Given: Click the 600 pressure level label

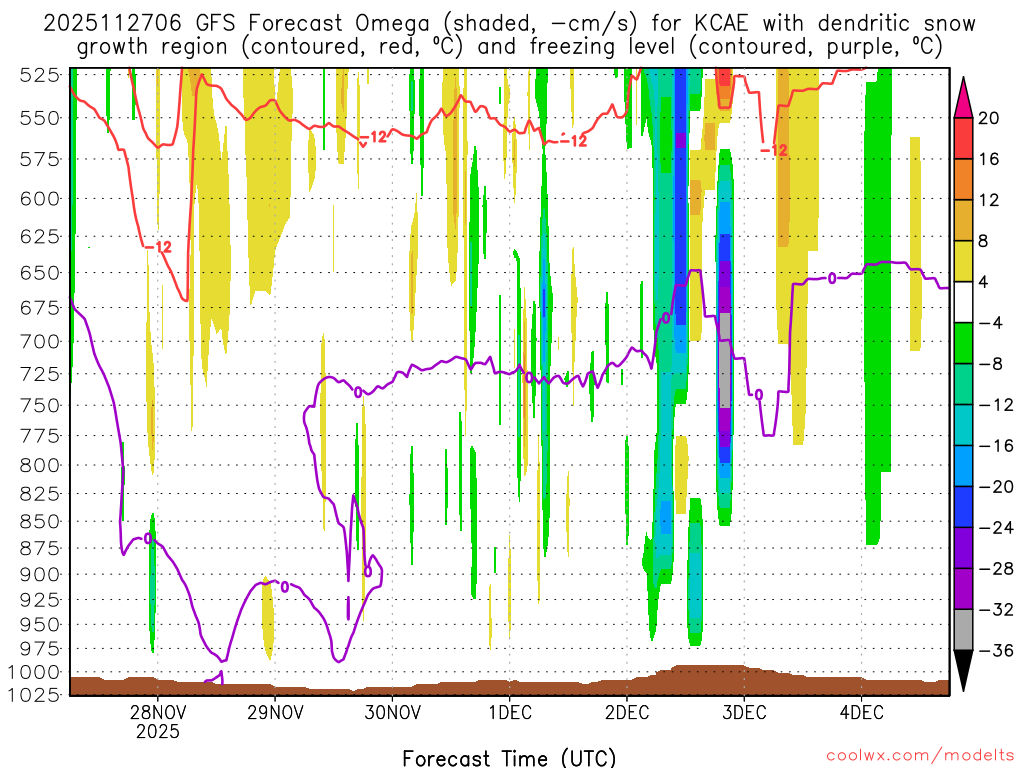Looking at the screenshot, I should click(x=40, y=199).
